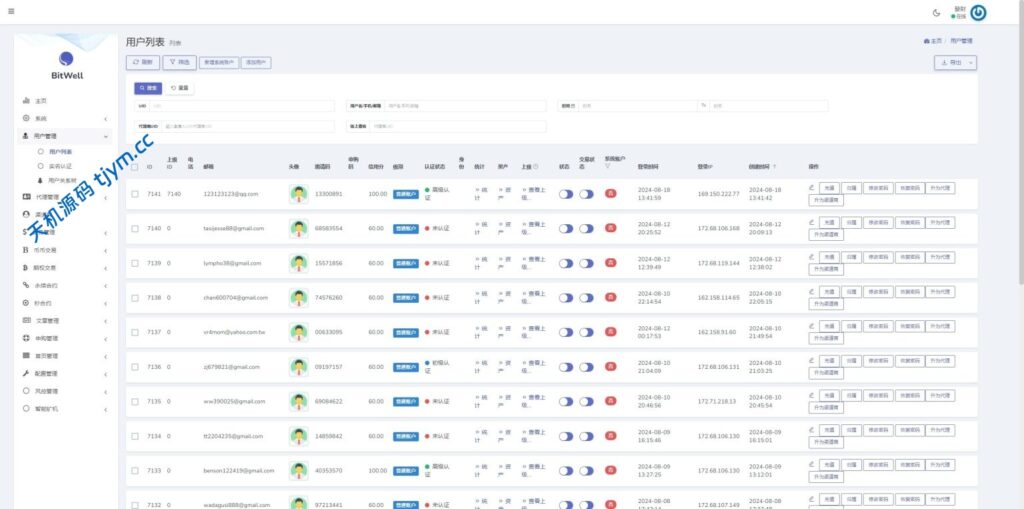Click the blue 搜索 search button
This screenshot has height=509, width=1024.
(x=148, y=88)
